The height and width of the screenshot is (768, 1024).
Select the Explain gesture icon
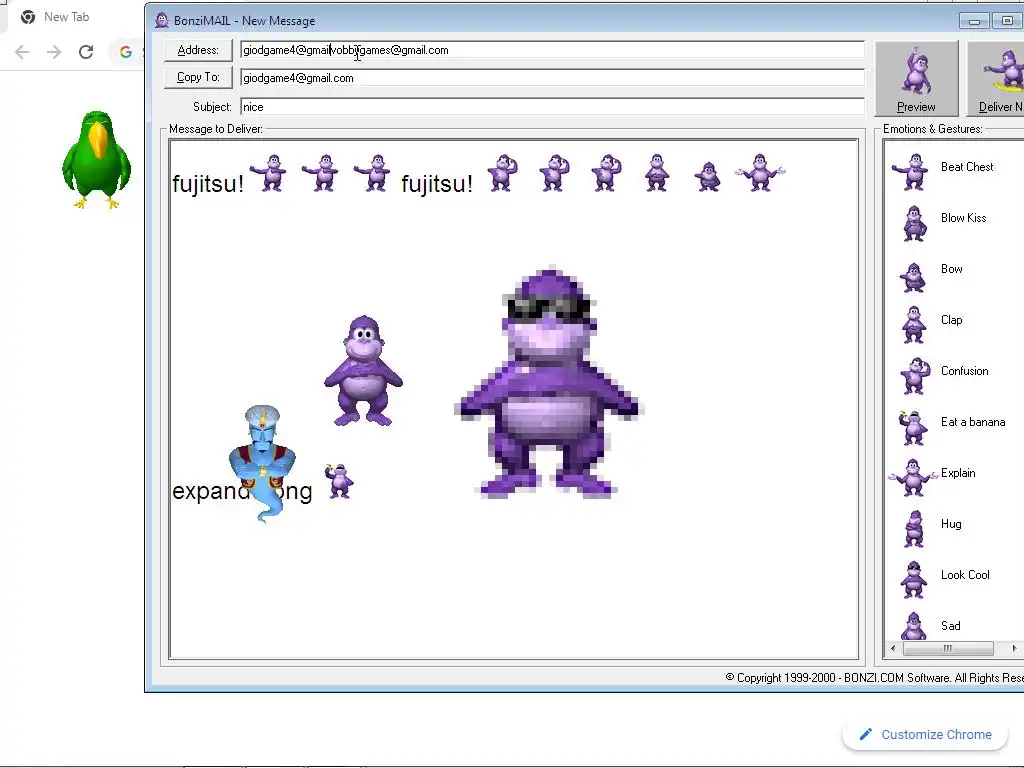point(912,477)
